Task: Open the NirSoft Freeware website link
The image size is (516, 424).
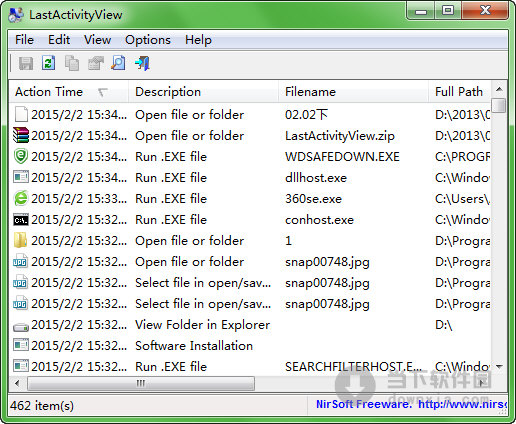Action: click(x=411, y=404)
